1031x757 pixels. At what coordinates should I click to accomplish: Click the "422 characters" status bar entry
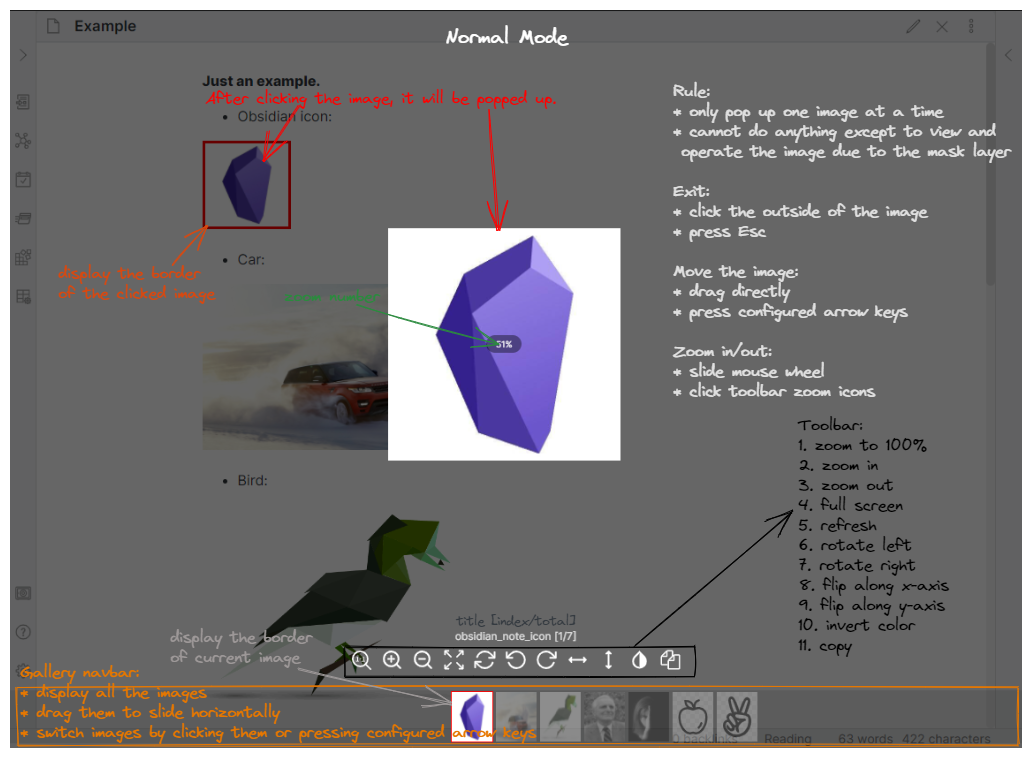coord(946,739)
